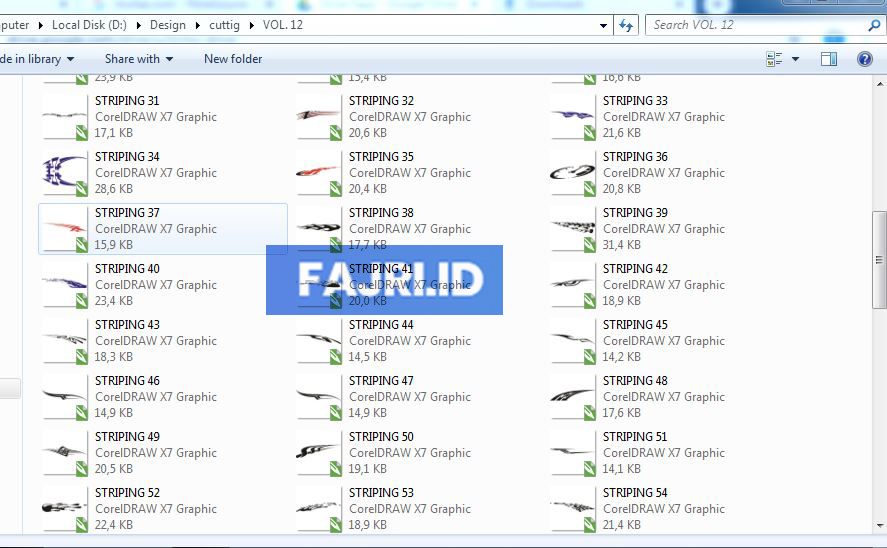Open the view options dropdown arrow
Viewport: 887px width, 548px height.
click(x=795, y=59)
